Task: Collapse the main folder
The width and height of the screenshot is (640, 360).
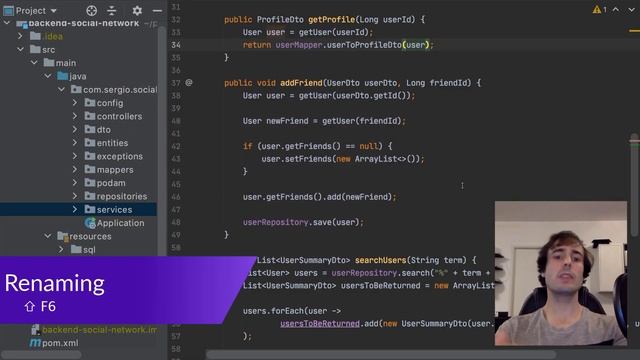Action: point(34,63)
